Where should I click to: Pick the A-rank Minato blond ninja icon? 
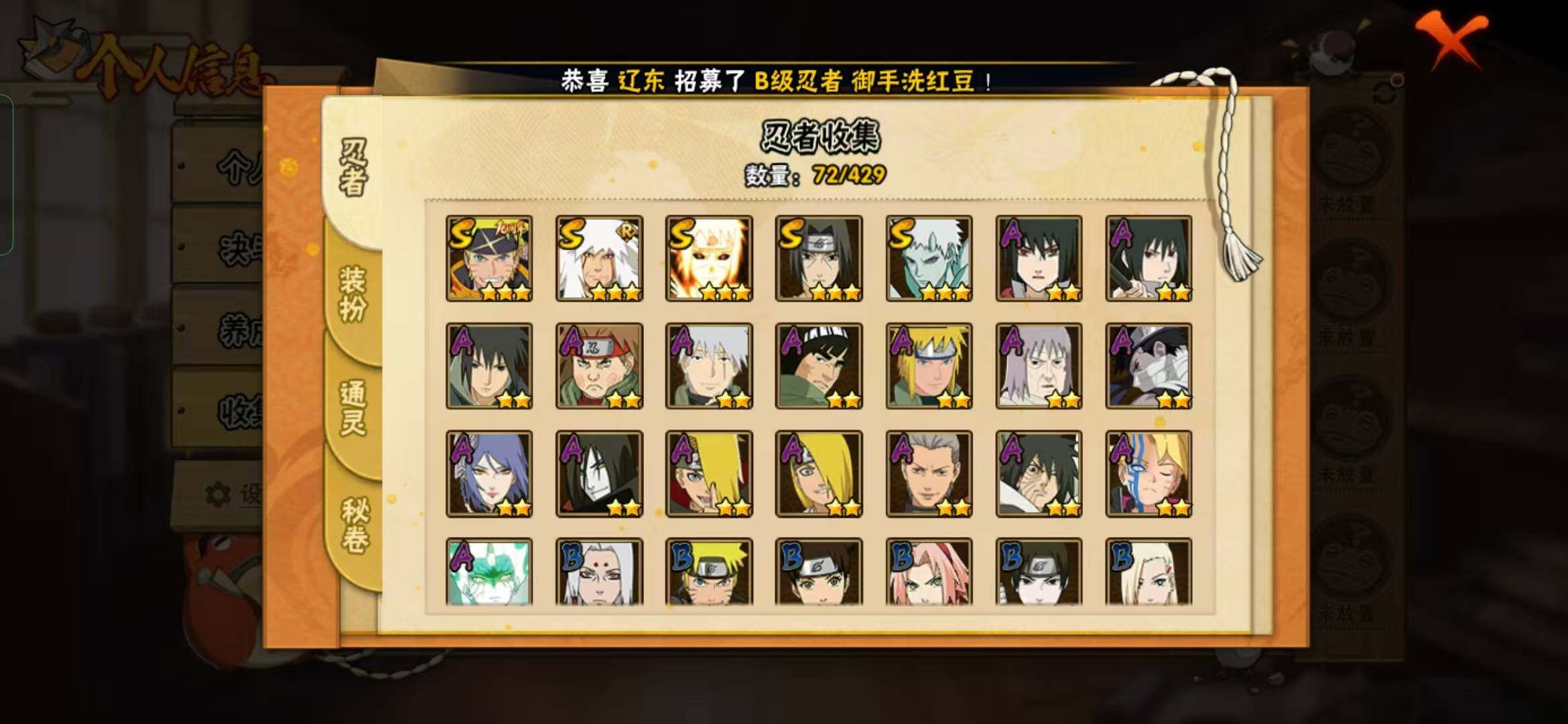929,366
